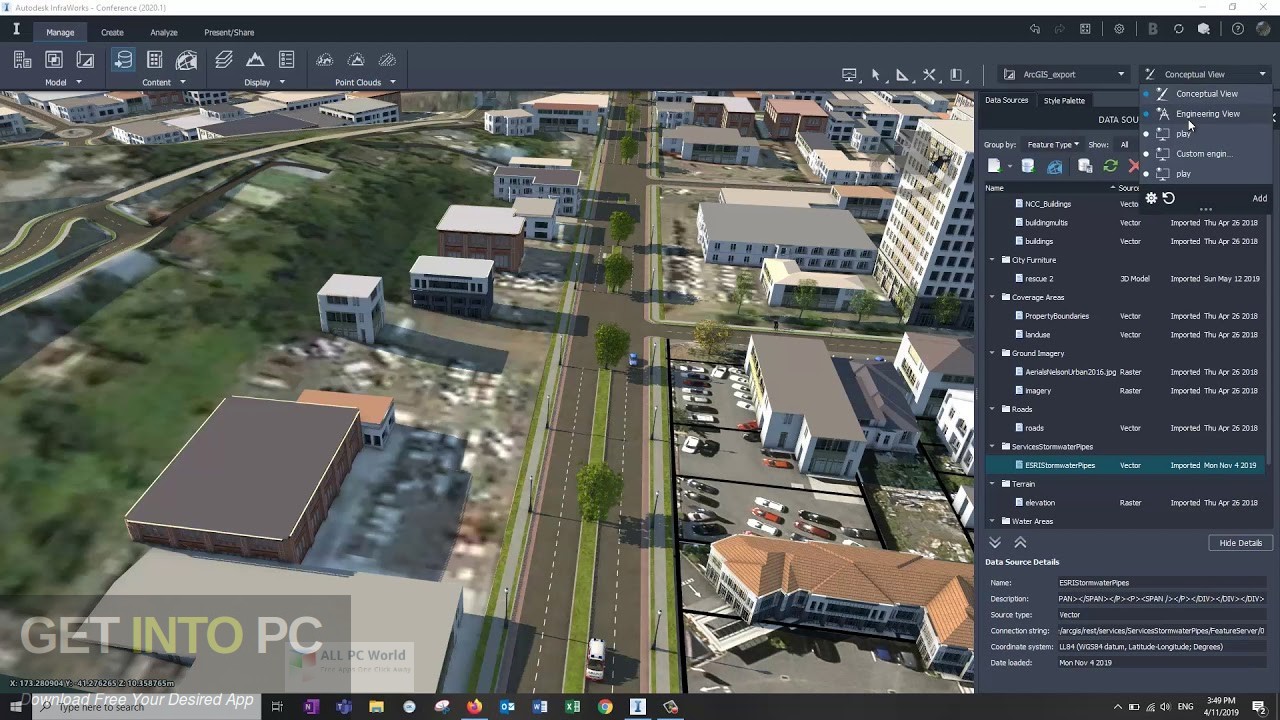This screenshot has width=1280, height=720.
Task: Click the reset arrow icon beside the gear
Action: click(1169, 198)
